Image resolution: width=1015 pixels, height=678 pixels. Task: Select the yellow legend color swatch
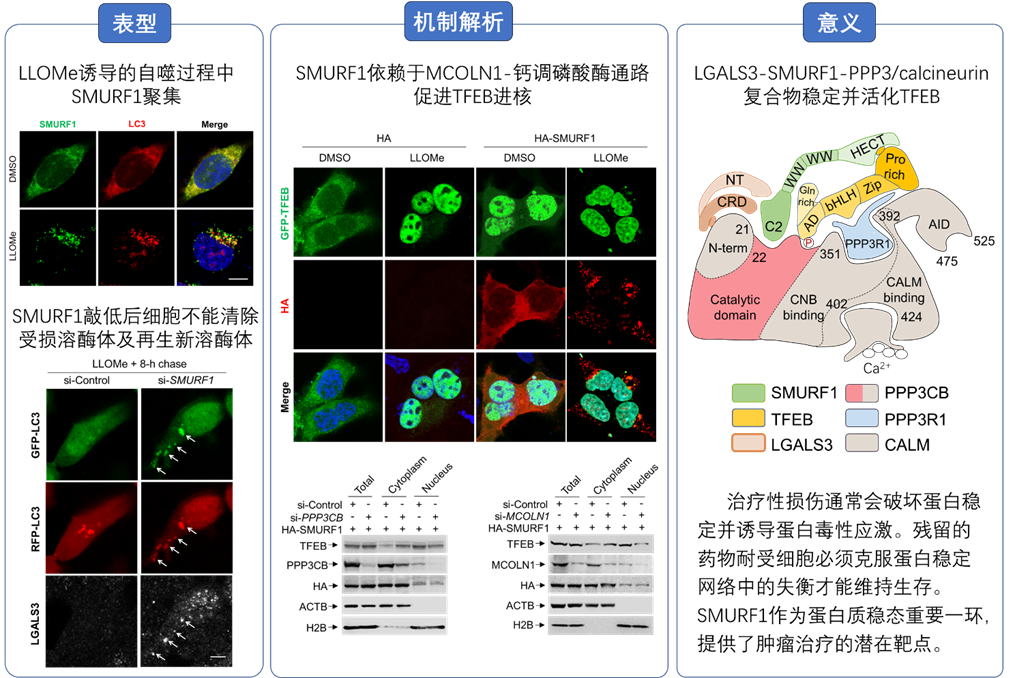pyautogui.click(x=748, y=418)
